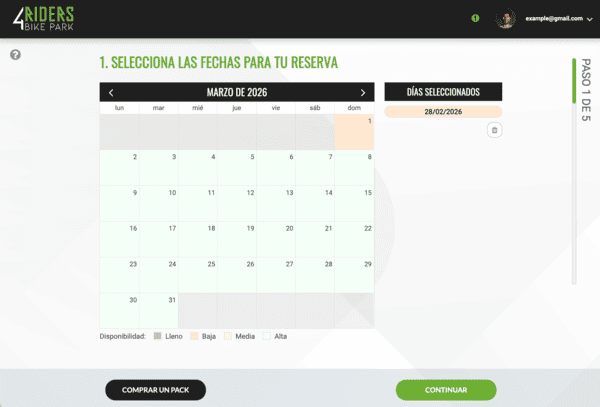Delete selected date with trash icon
The height and width of the screenshot is (407, 600).
coord(494,130)
